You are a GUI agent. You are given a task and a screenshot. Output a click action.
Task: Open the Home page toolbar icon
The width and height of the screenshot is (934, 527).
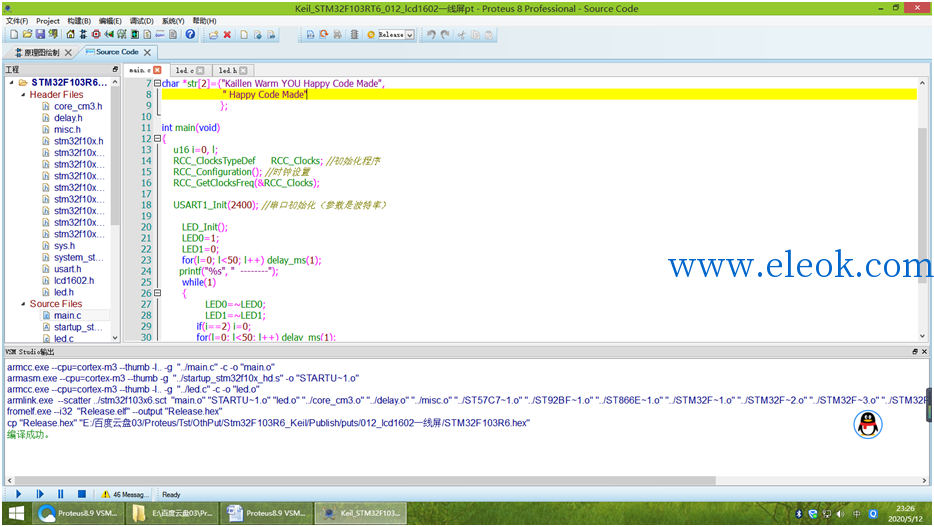click(x=70, y=35)
